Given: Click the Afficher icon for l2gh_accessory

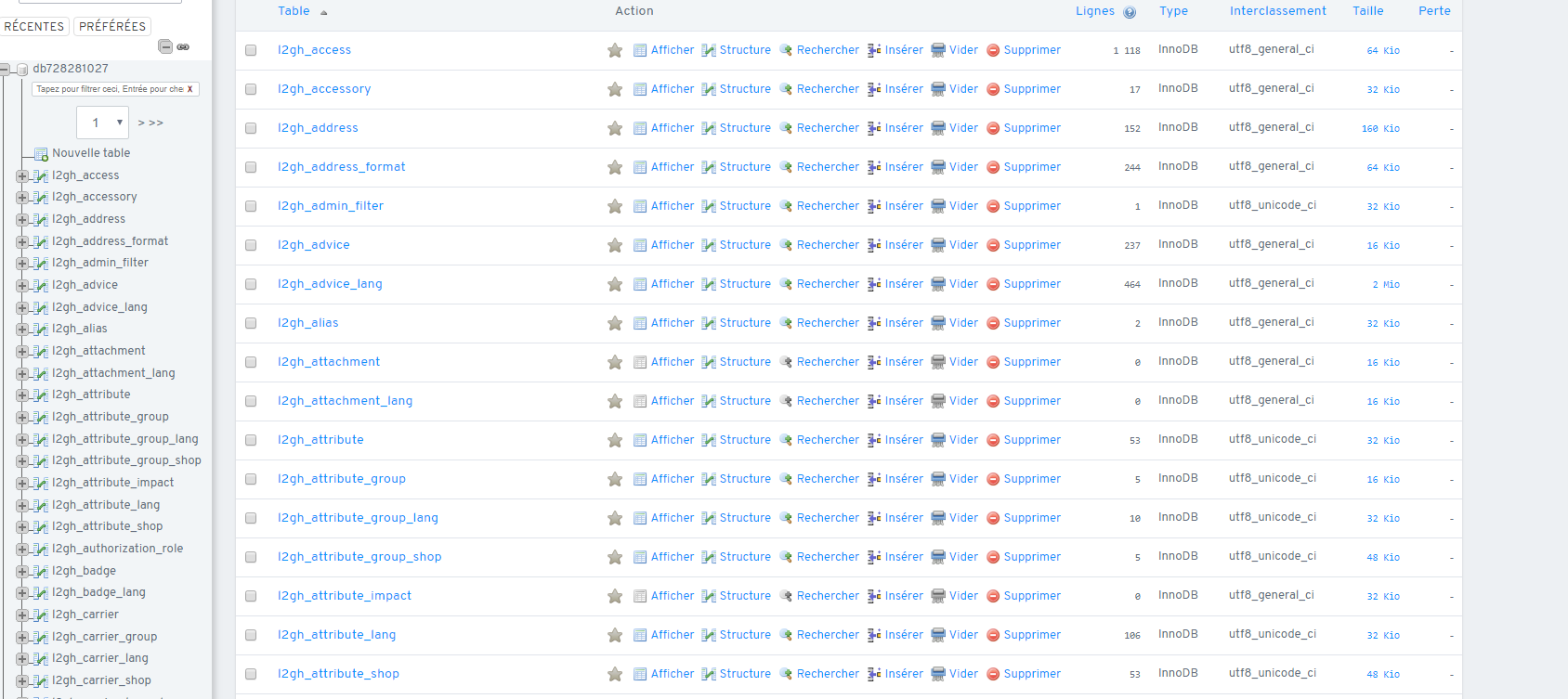Looking at the screenshot, I should (640, 89).
